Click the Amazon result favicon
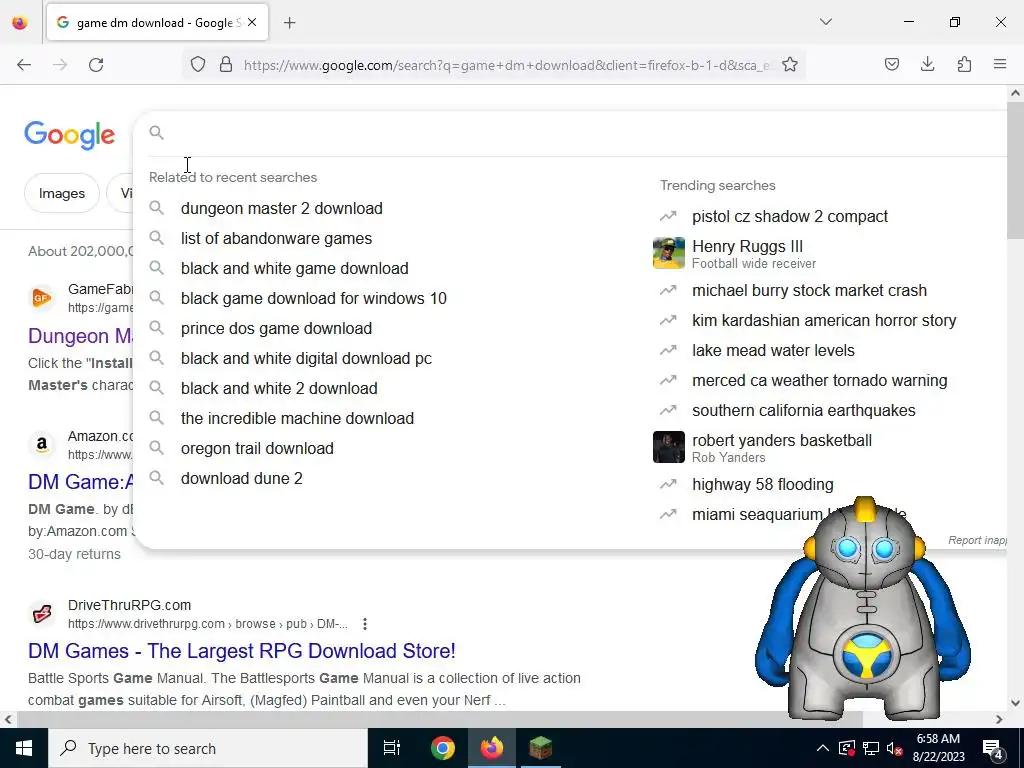Screen dimensions: 1024x768 [x=42, y=445]
